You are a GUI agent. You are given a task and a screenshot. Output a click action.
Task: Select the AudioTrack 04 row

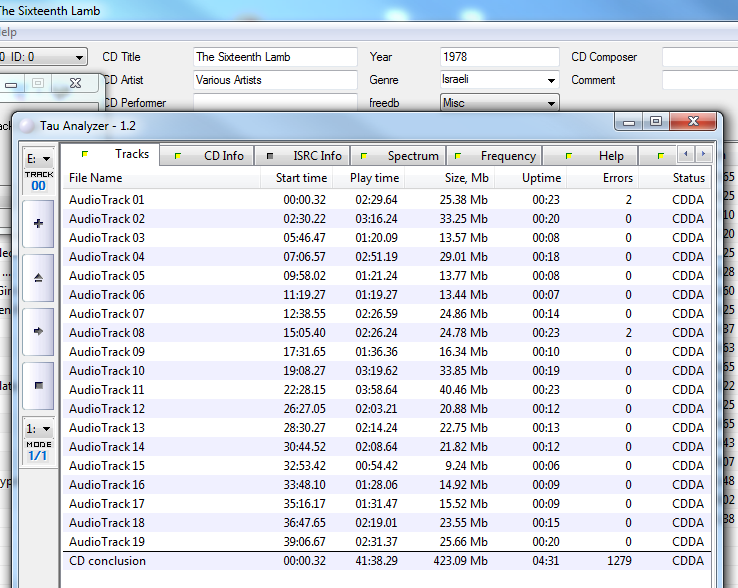click(386, 257)
